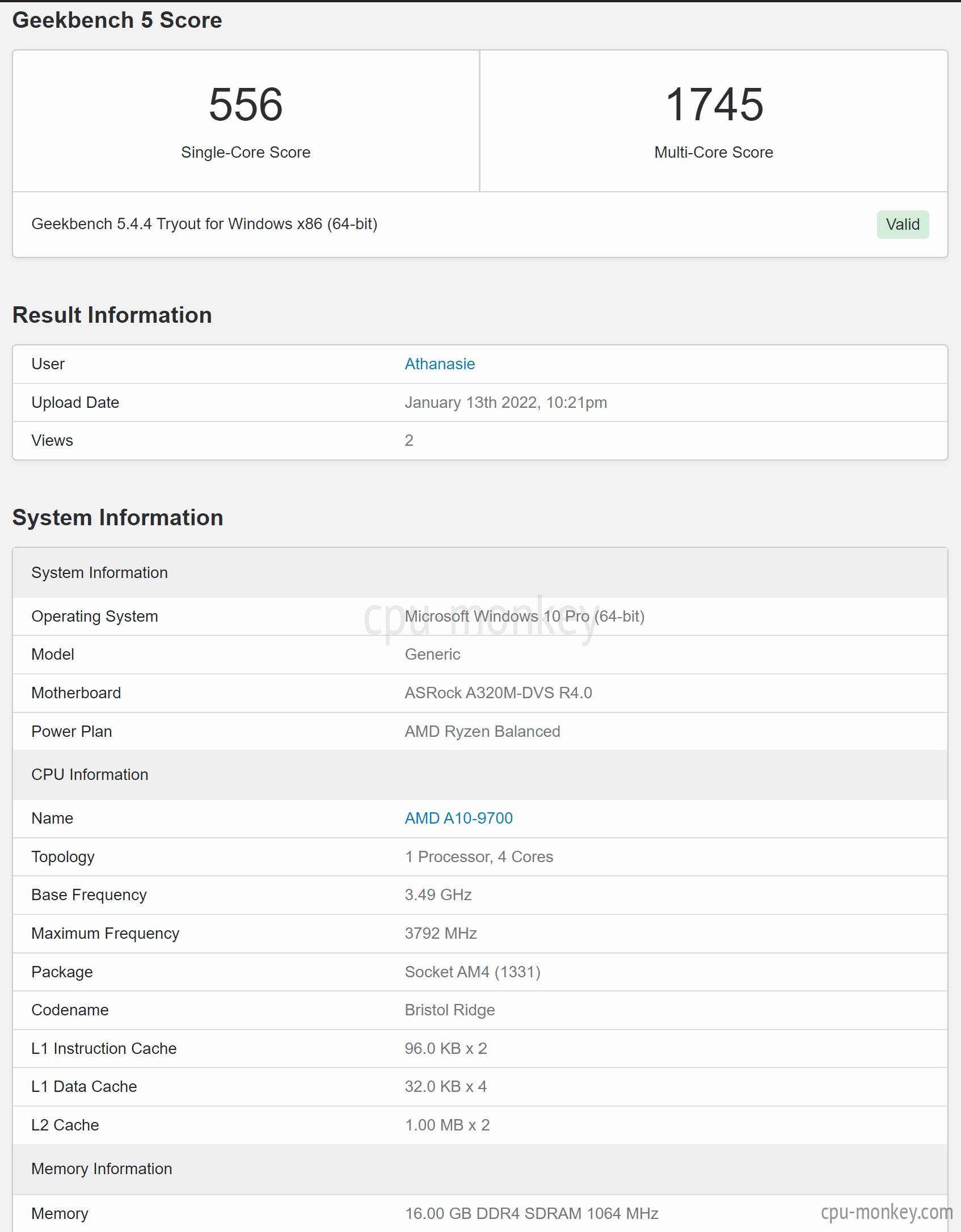
Task: Select the 1745 multi-core score number
Action: click(x=714, y=104)
